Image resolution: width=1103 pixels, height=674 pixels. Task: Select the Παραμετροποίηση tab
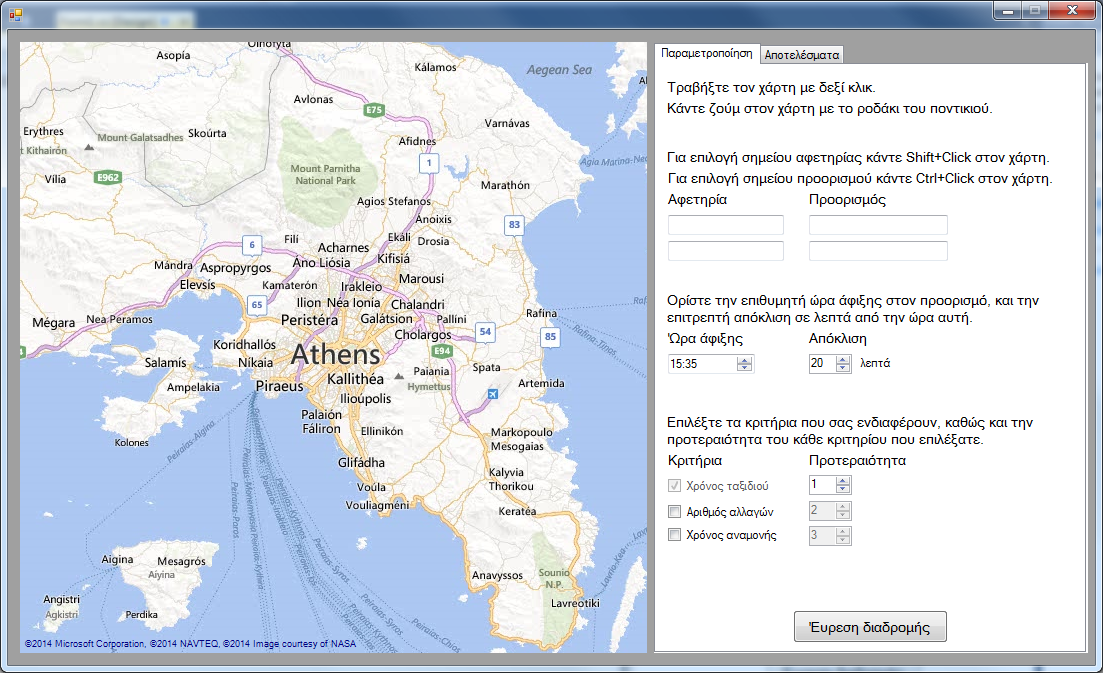(x=706, y=53)
